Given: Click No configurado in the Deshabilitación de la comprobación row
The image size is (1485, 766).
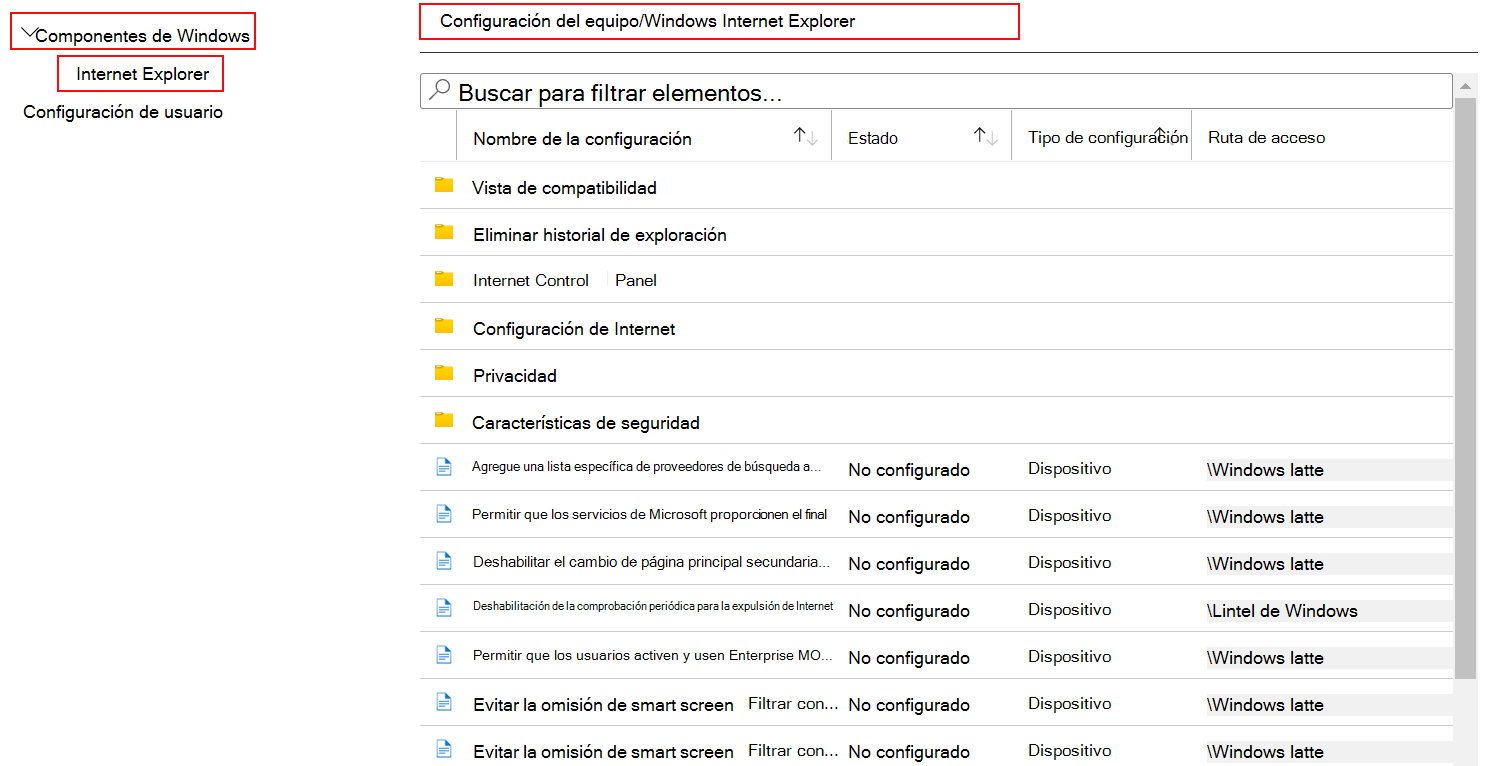Looking at the screenshot, I should pyautogui.click(x=909, y=611).
